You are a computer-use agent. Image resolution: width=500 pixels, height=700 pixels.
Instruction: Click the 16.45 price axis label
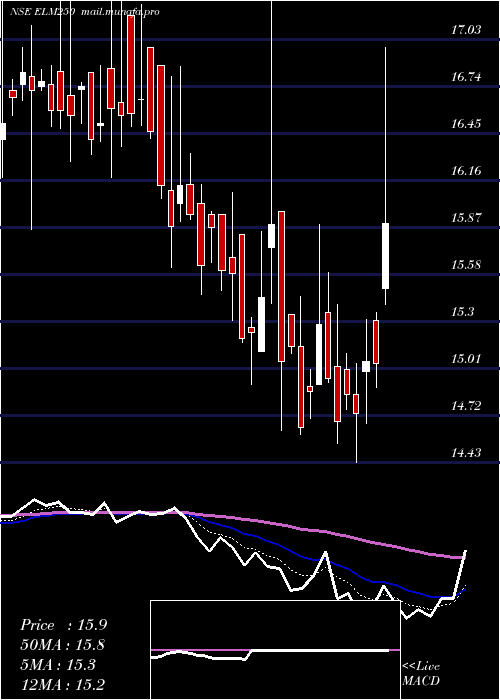[x=466, y=124]
